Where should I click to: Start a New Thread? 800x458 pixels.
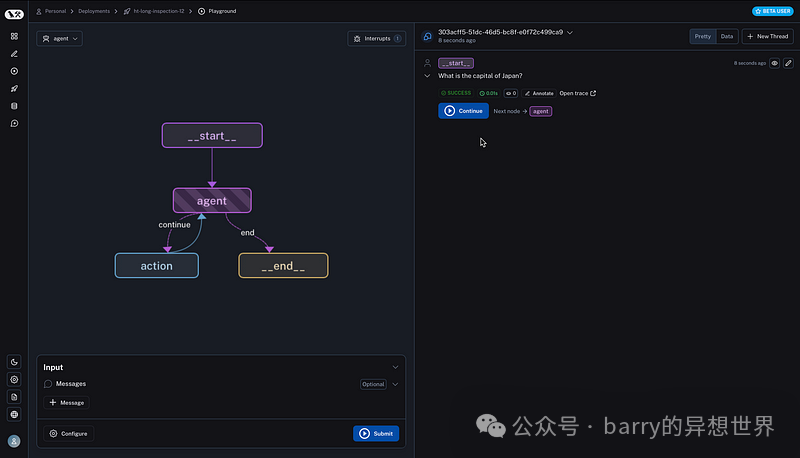coord(767,36)
